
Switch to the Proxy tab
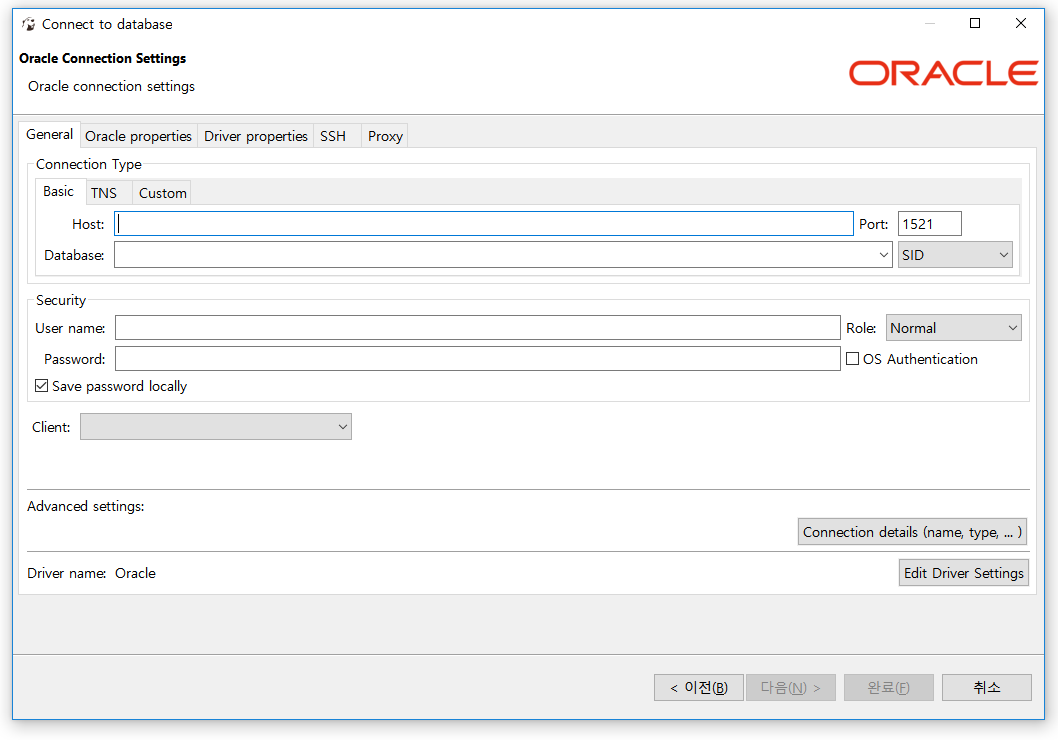tap(385, 136)
